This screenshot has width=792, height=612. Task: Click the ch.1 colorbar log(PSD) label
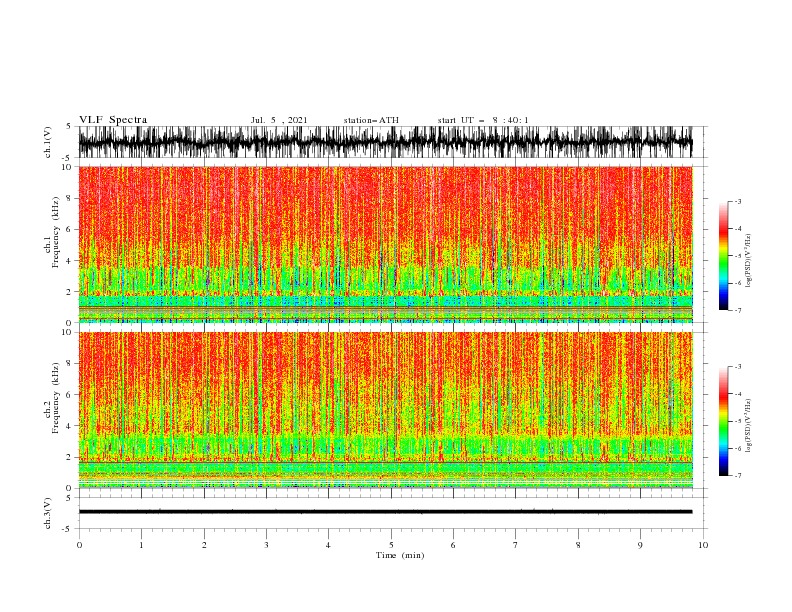pyautogui.click(x=748, y=261)
